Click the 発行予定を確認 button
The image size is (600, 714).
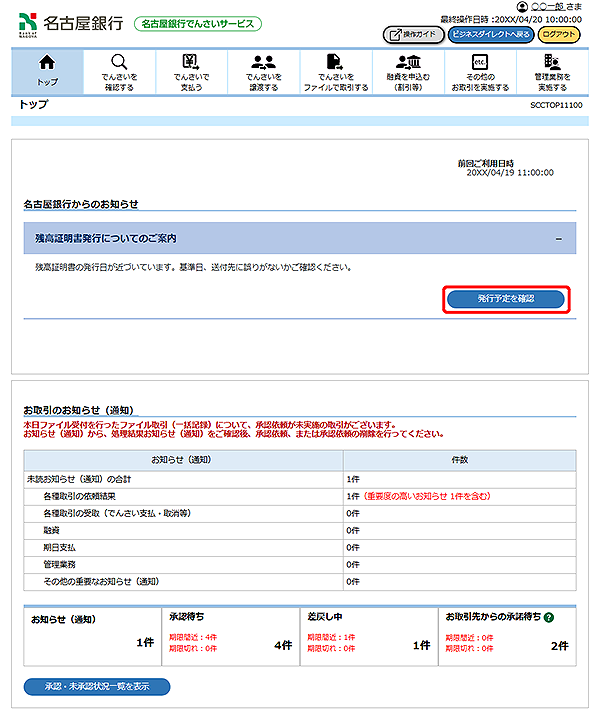[x=506, y=299]
